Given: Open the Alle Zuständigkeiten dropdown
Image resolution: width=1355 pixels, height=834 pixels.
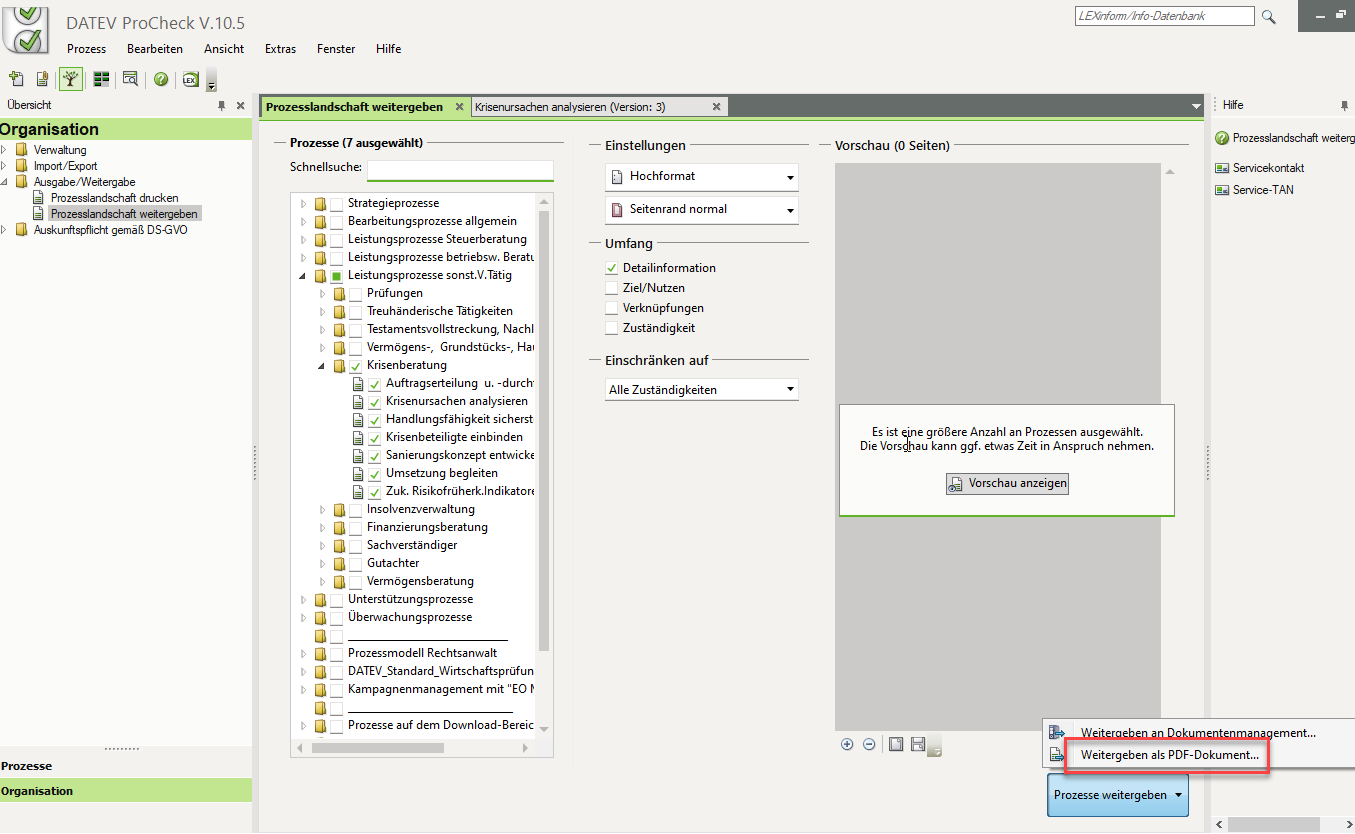Looking at the screenshot, I should pos(702,390).
